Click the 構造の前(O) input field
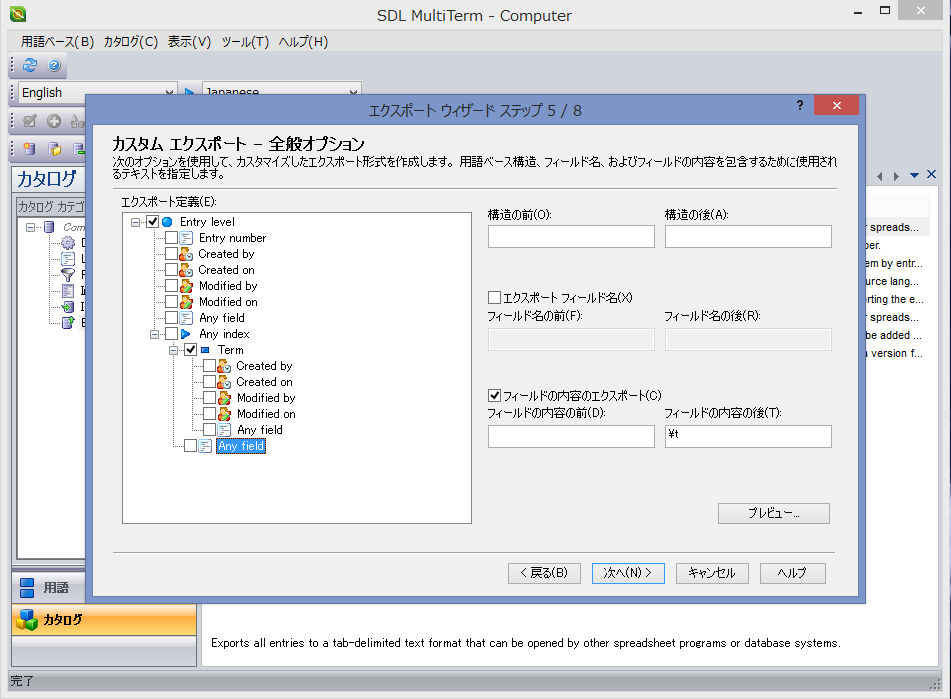 click(571, 236)
